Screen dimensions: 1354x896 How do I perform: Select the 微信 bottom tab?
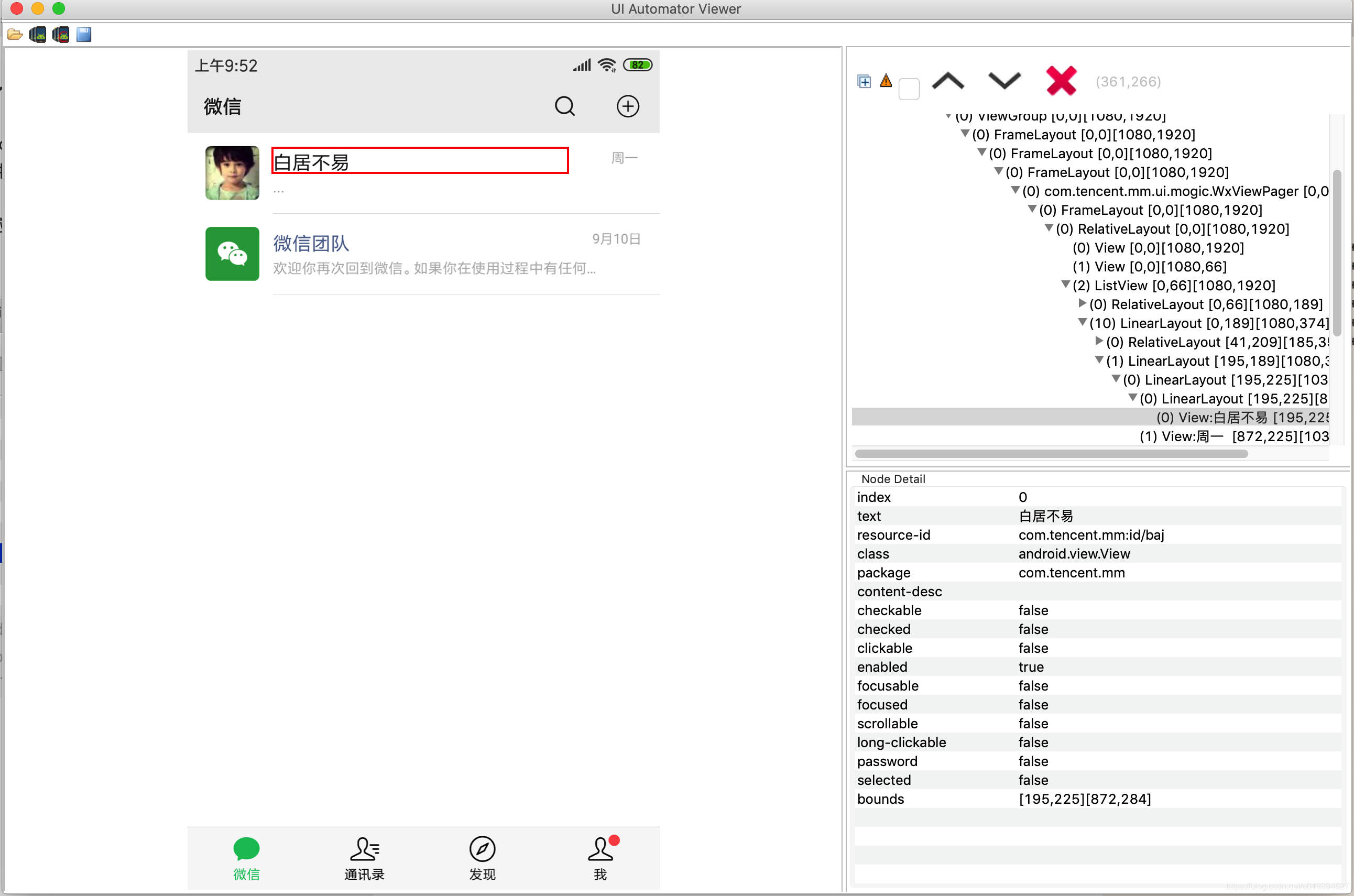246,859
